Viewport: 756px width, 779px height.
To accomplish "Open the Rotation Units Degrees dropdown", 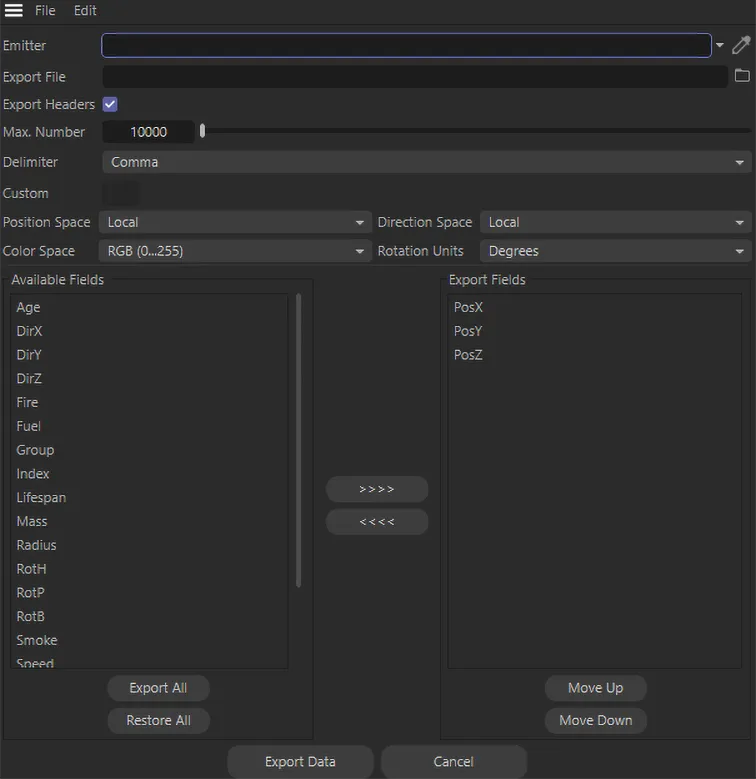I will (x=615, y=251).
